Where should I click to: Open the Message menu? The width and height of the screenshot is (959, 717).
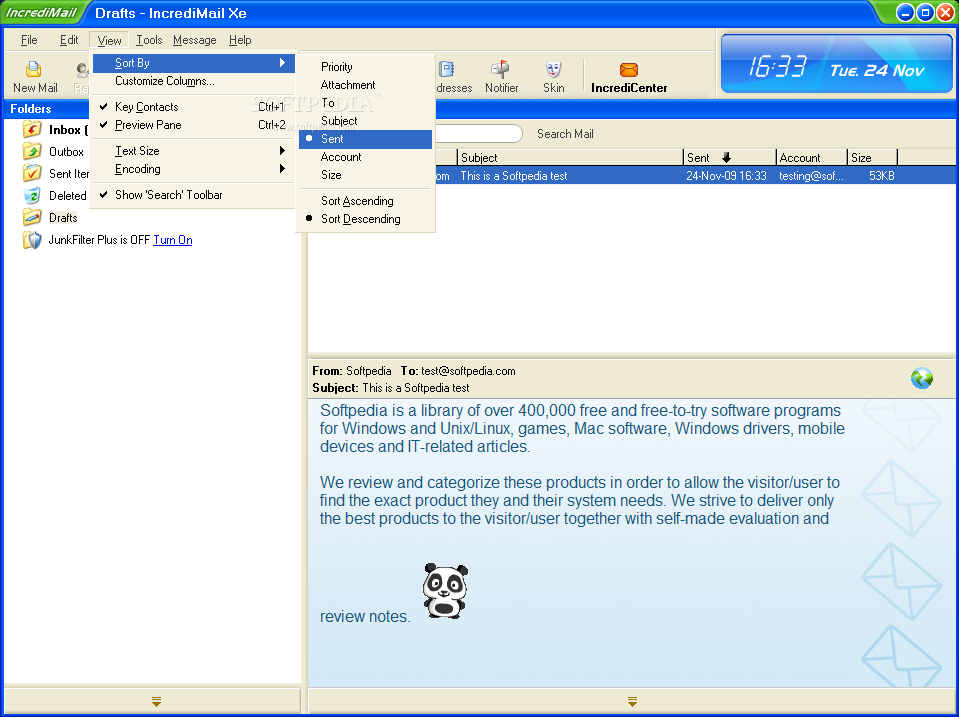pos(194,40)
